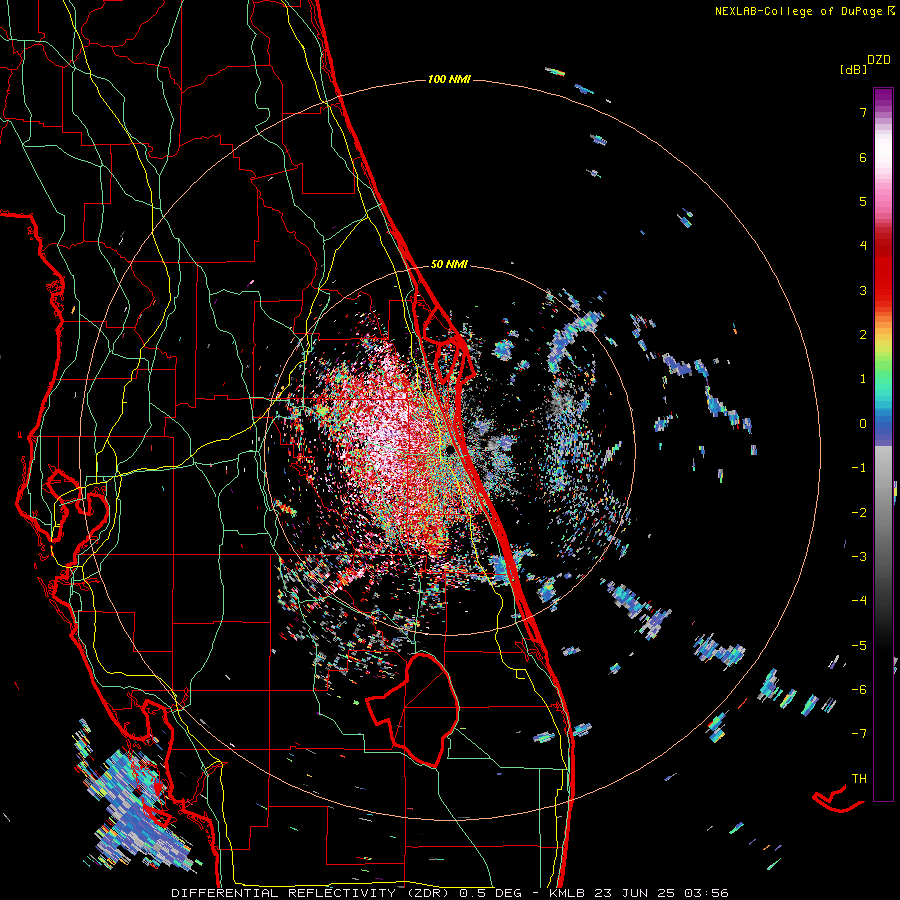Click the -6 value on the color scale
This screenshot has height=900, width=900.
pyautogui.click(x=859, y=690)
